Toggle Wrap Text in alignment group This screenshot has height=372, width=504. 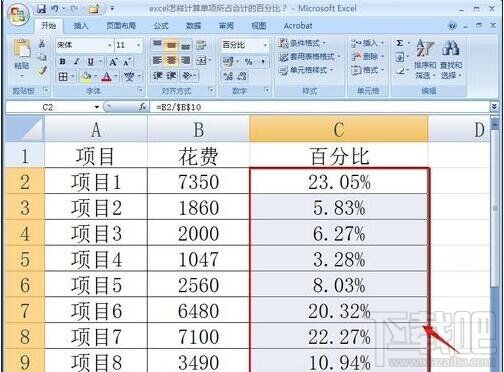tap(201, 45)
